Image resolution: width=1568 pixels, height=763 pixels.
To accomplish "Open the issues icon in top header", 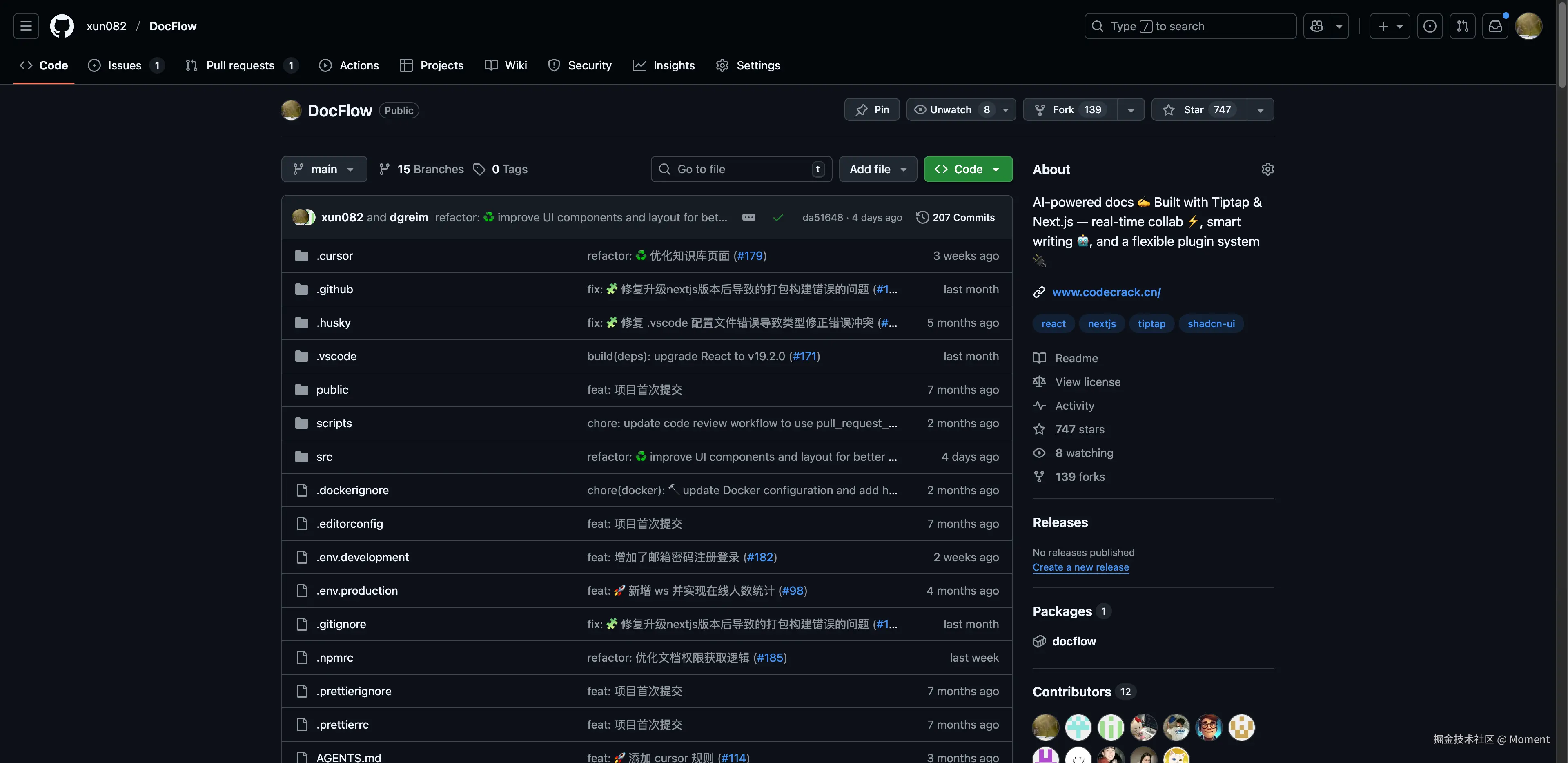I will pos(1429,26).
